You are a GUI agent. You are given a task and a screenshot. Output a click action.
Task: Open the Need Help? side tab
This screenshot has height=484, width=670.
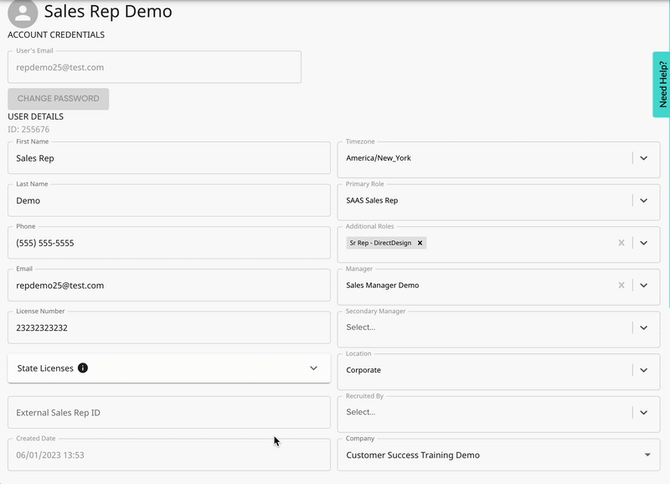click(x=660, y=84)
